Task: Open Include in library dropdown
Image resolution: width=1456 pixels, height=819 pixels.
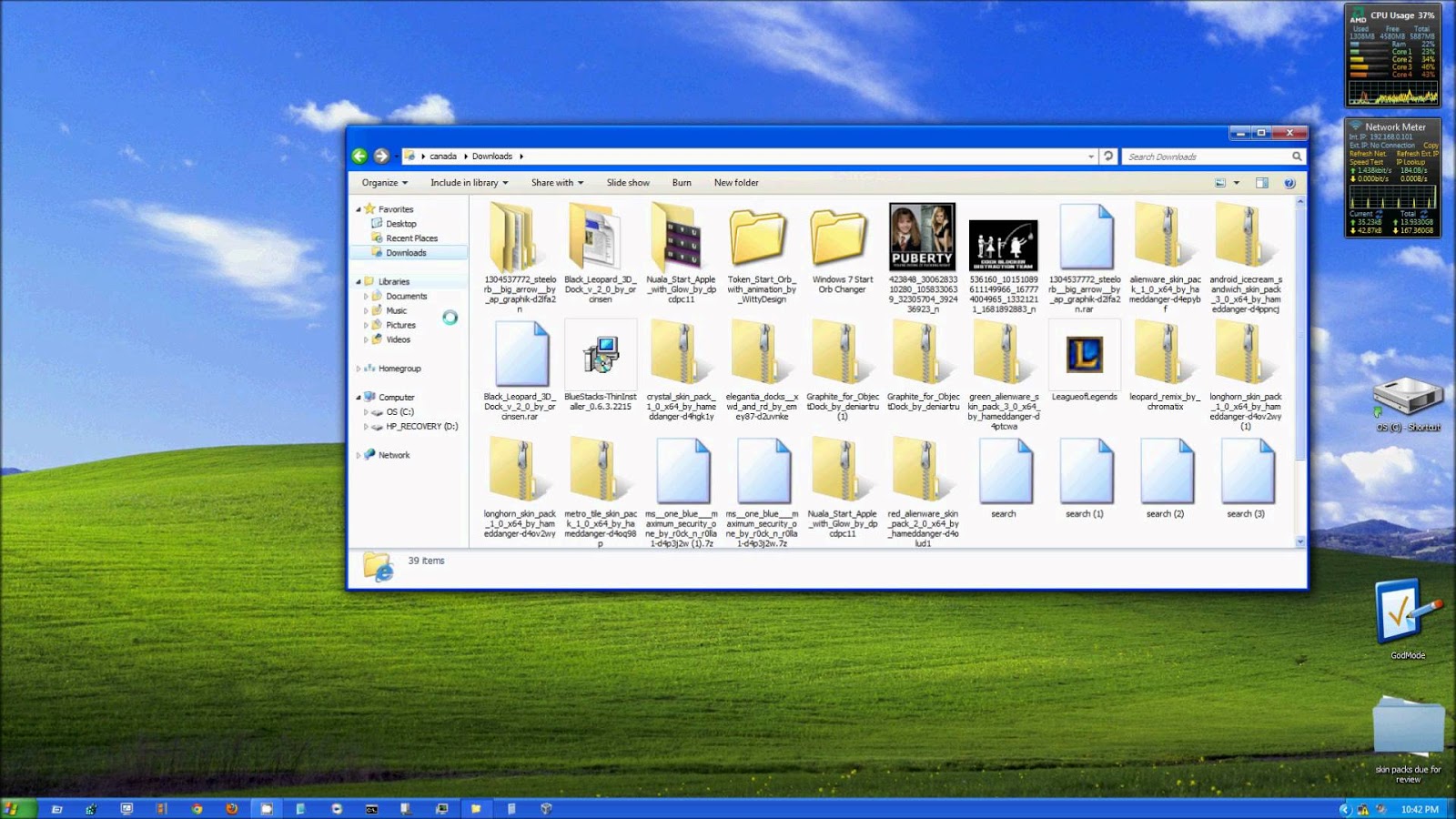Action: (x=469, y=183)
